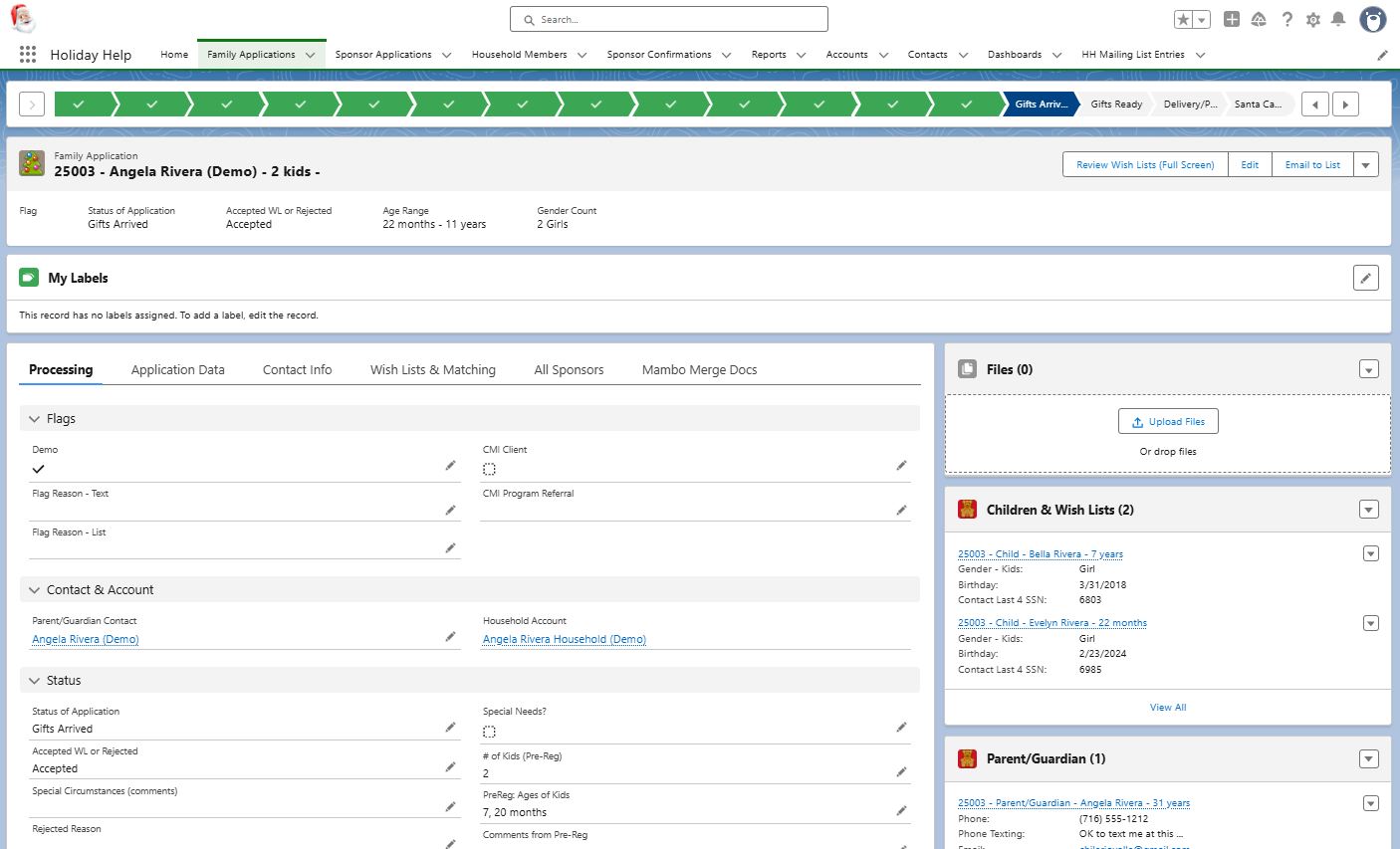Select the Gifts Ready path stage

(1115, 105)
